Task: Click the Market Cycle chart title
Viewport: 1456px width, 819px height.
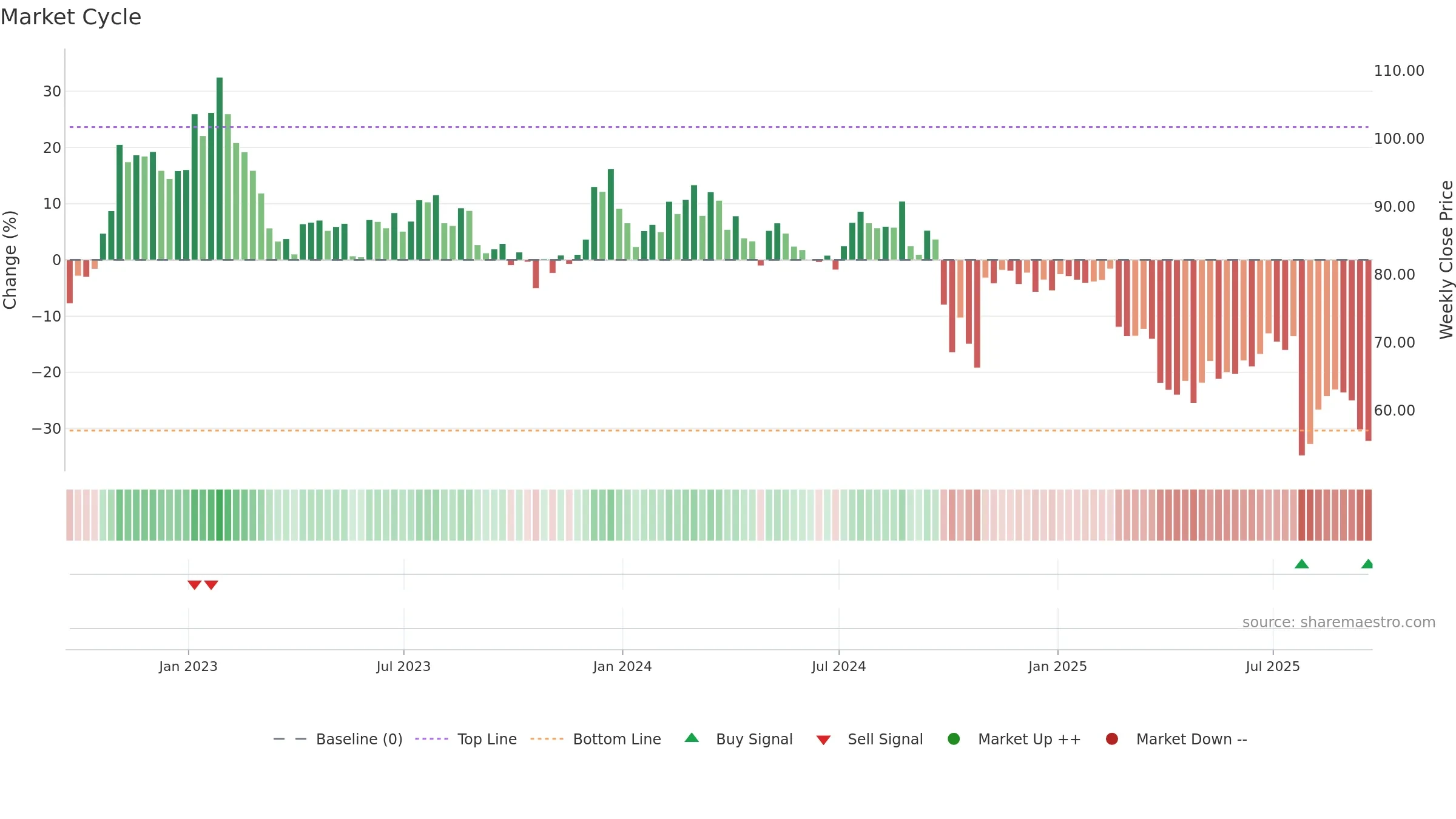Action: click(x=71, y=17)
